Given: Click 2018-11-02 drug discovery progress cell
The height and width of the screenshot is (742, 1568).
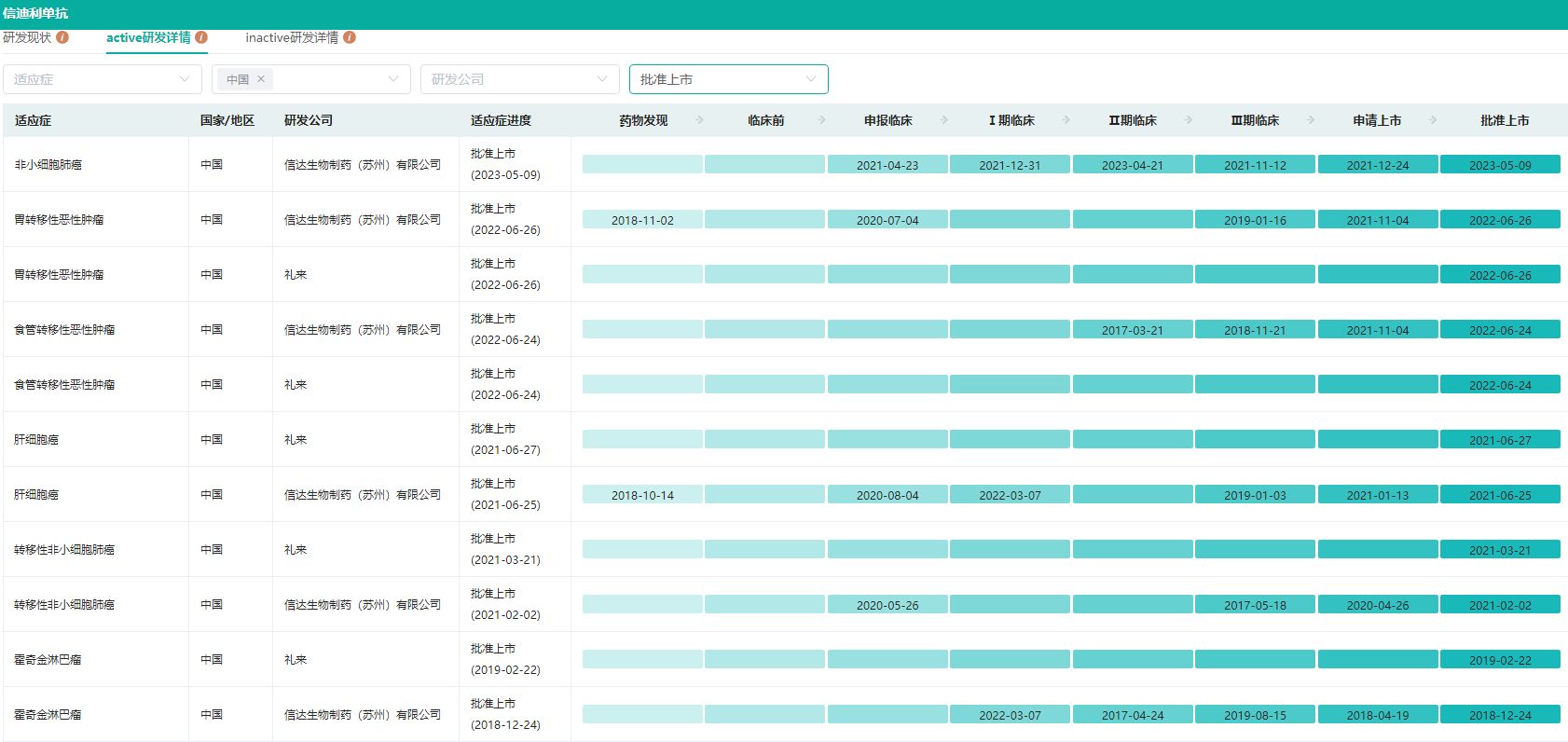Looking at the screenshot, I should point(642,220).
